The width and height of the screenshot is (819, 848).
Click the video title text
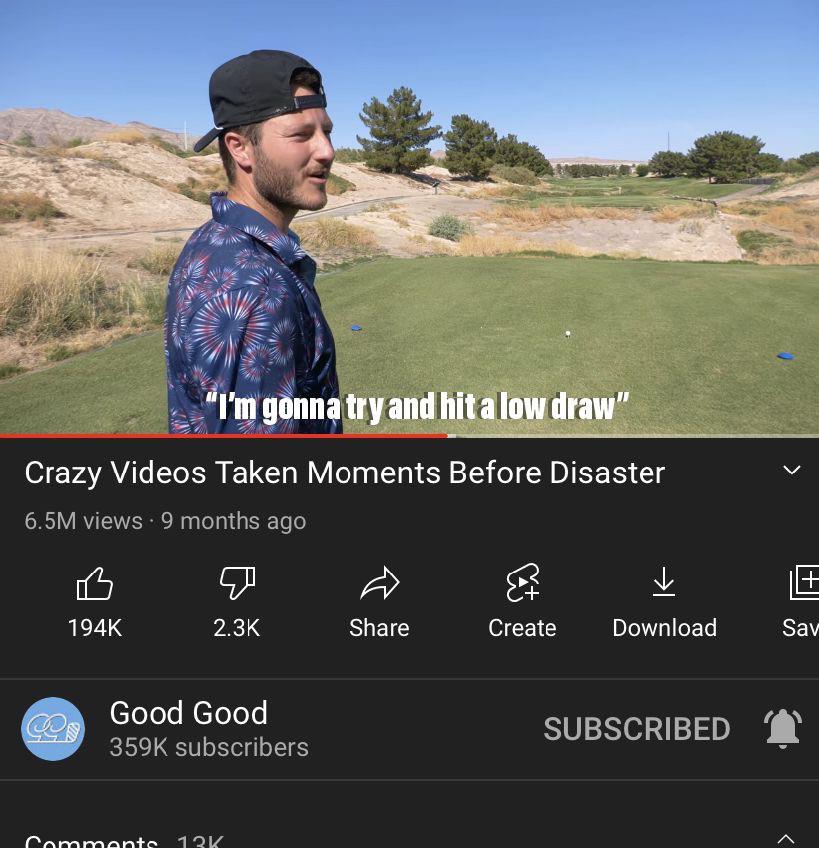pos(345,473)
